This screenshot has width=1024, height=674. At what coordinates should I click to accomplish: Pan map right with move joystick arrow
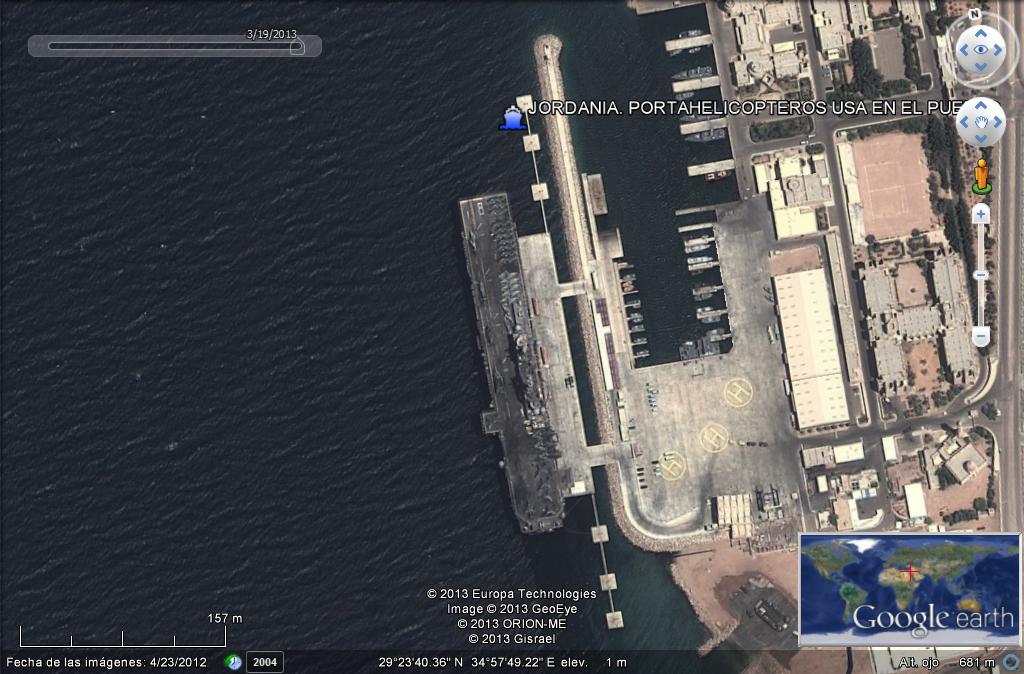(x=998, y=122)
